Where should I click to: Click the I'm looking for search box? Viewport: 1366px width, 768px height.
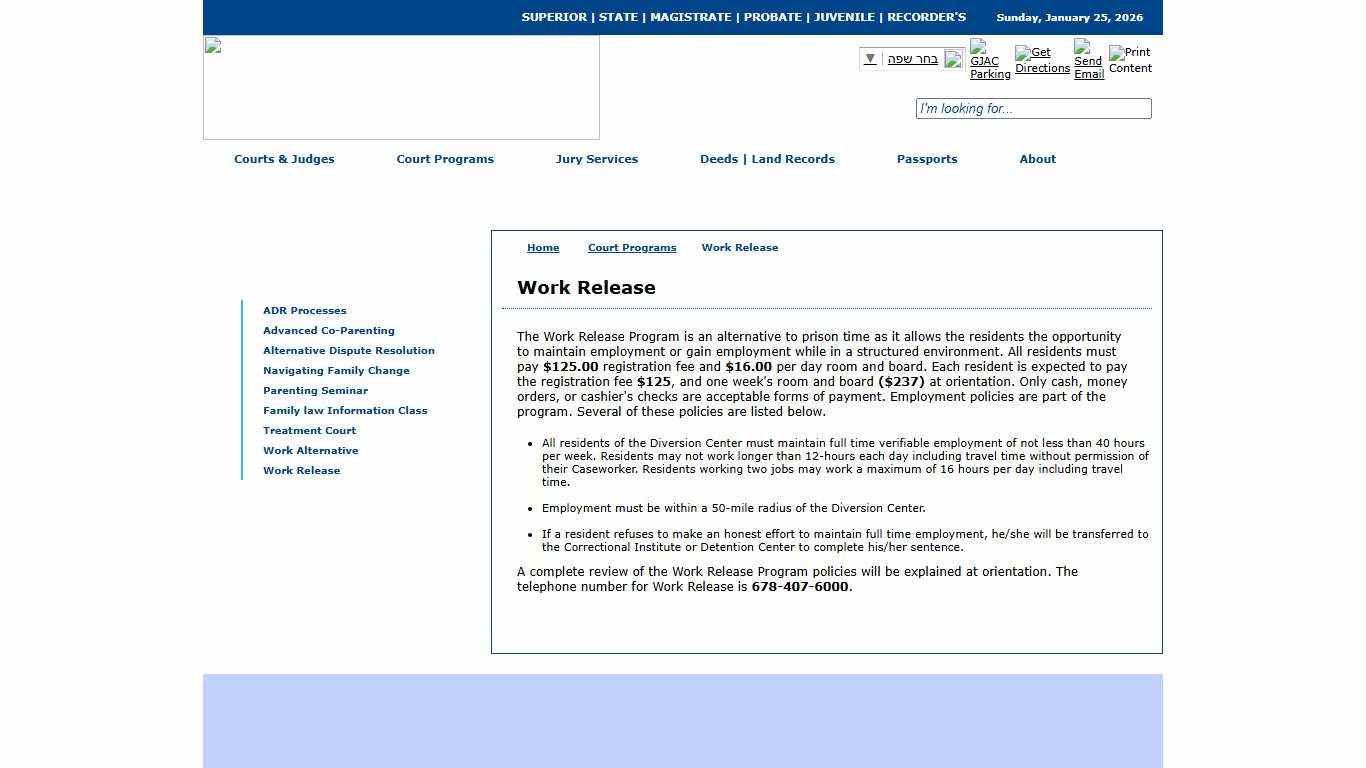tap(1033, 108)
